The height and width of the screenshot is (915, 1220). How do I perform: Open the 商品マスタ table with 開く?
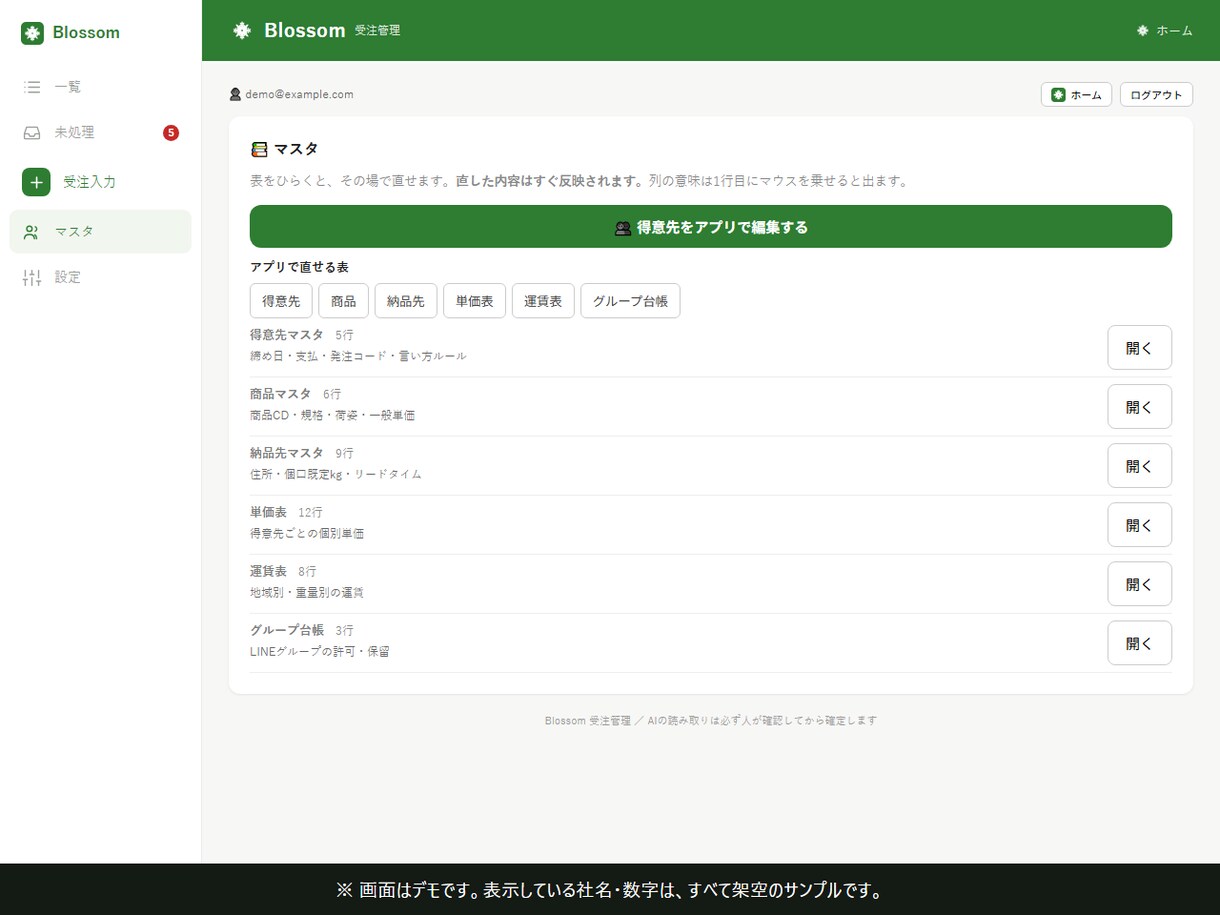[x=1139, y=407]
